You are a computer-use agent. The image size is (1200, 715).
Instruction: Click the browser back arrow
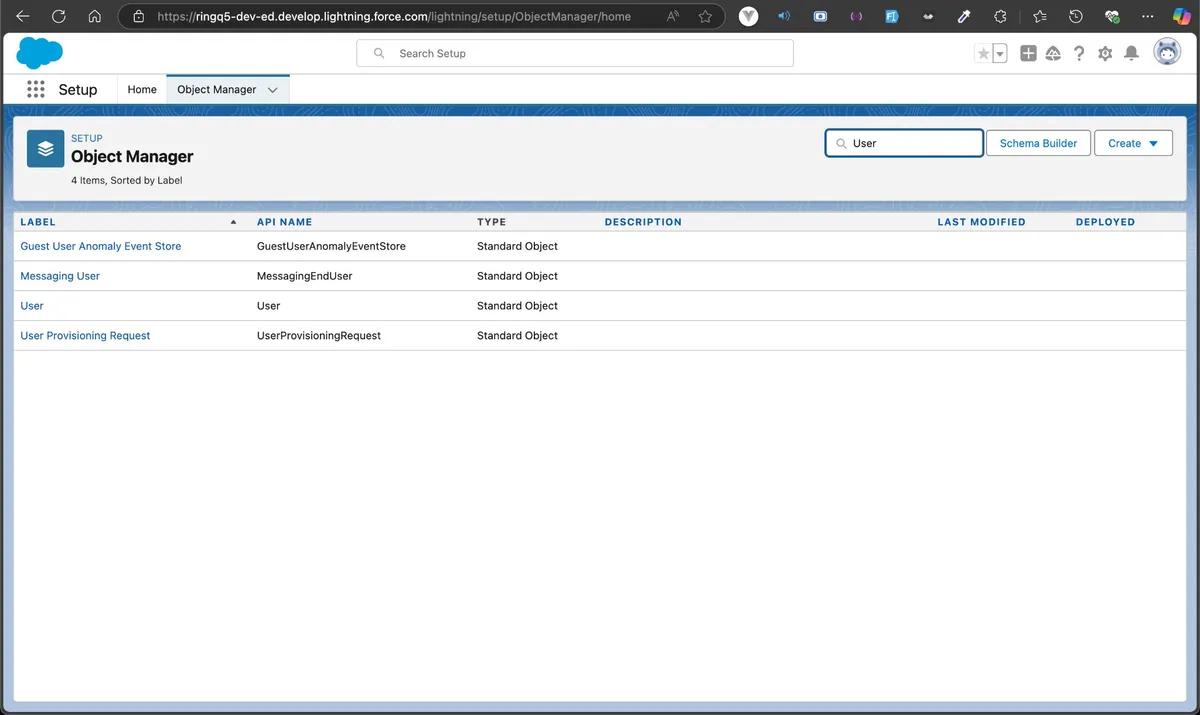(23, 16)
